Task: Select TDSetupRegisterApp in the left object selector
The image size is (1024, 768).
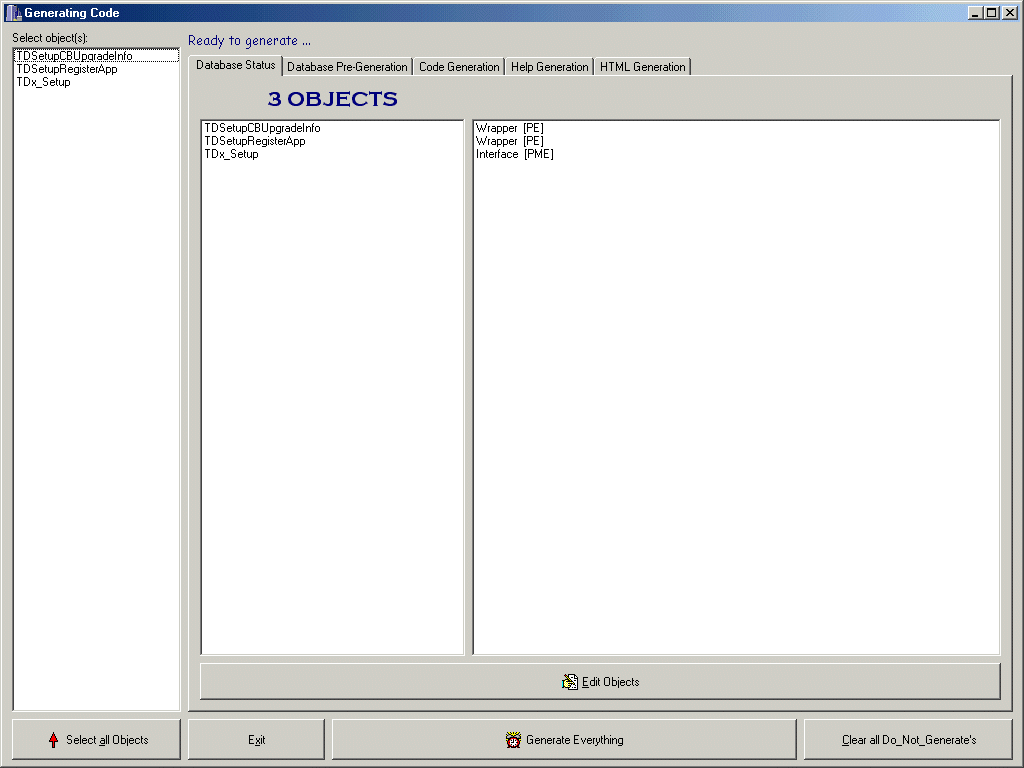Action: tap(66, 69)
